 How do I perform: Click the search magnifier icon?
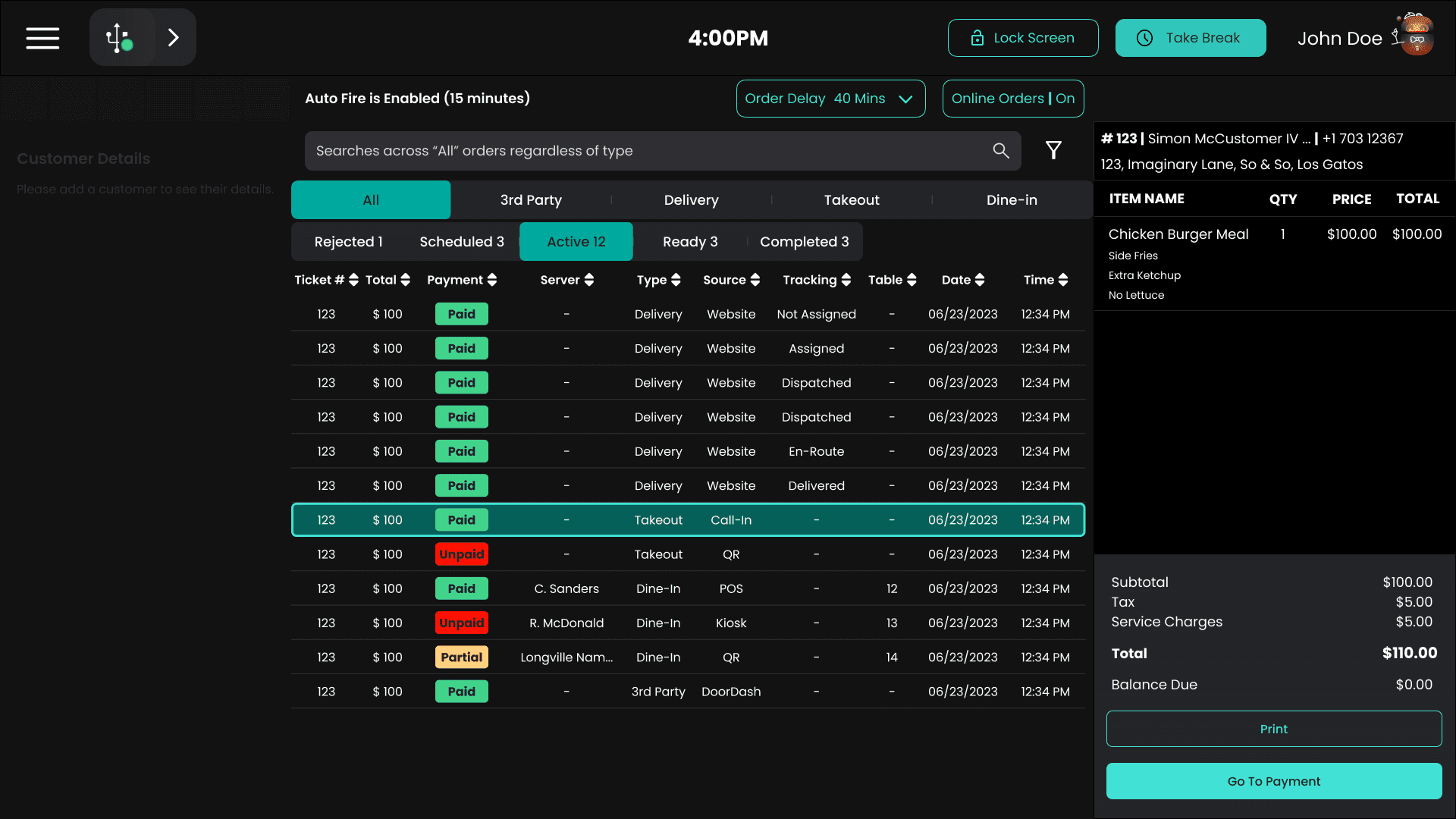[x=1001, y=151]
